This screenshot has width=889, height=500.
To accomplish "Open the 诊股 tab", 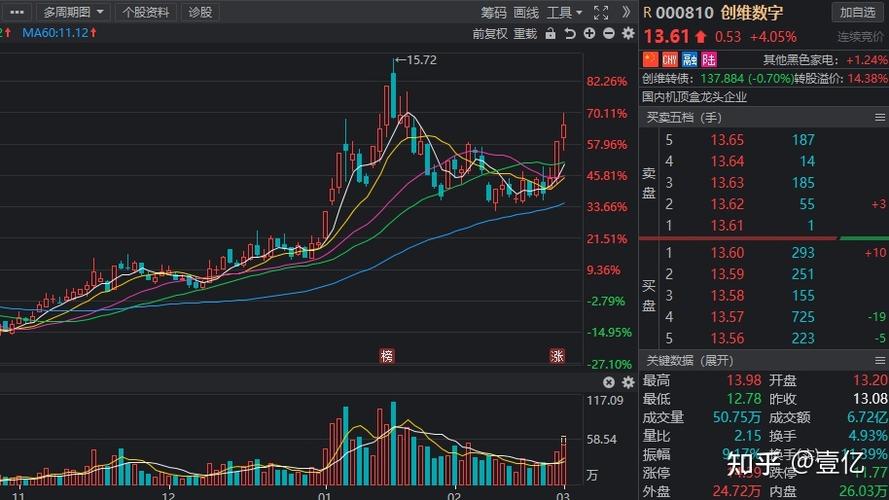I will (x=200, y=12).
